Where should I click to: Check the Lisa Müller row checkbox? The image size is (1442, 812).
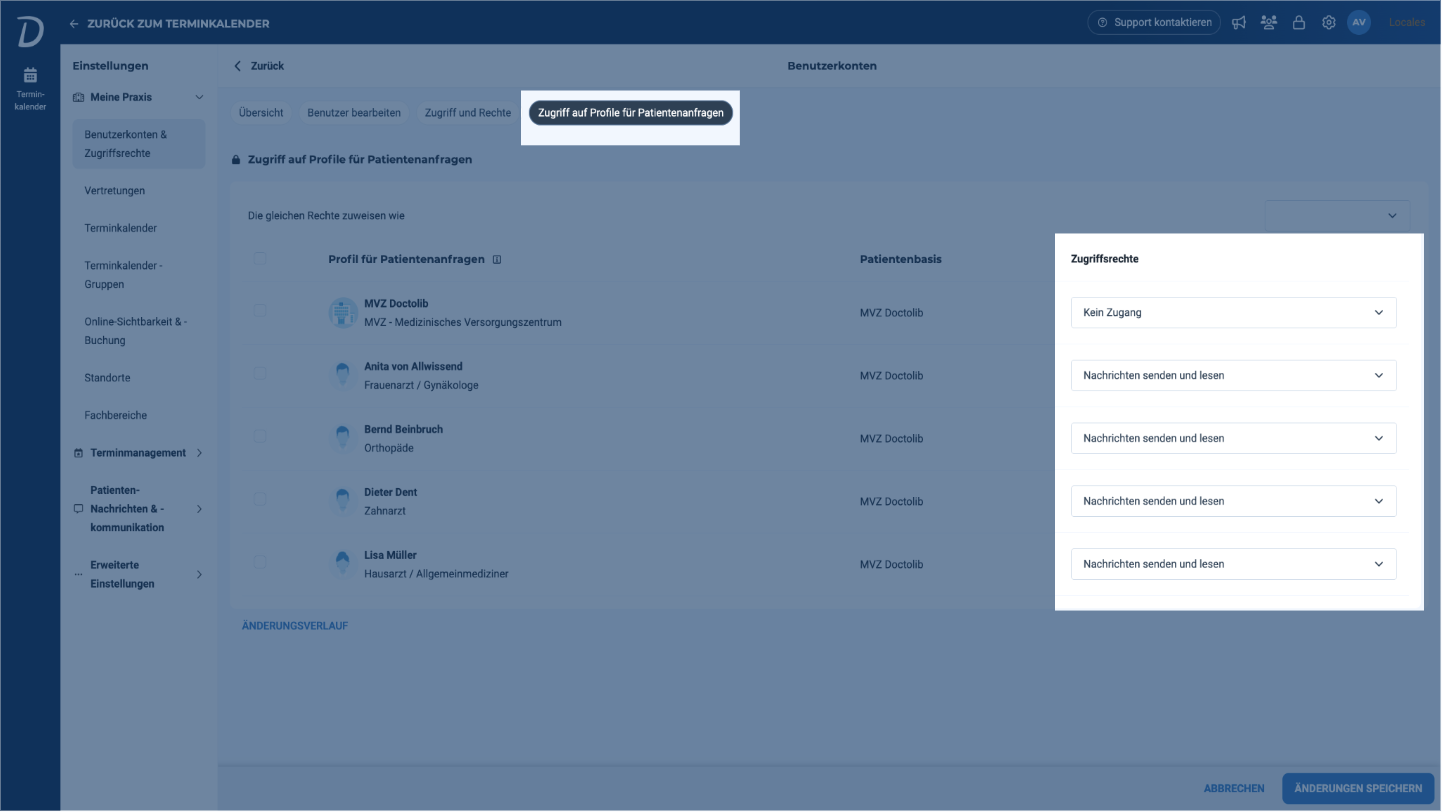point(260,562)
